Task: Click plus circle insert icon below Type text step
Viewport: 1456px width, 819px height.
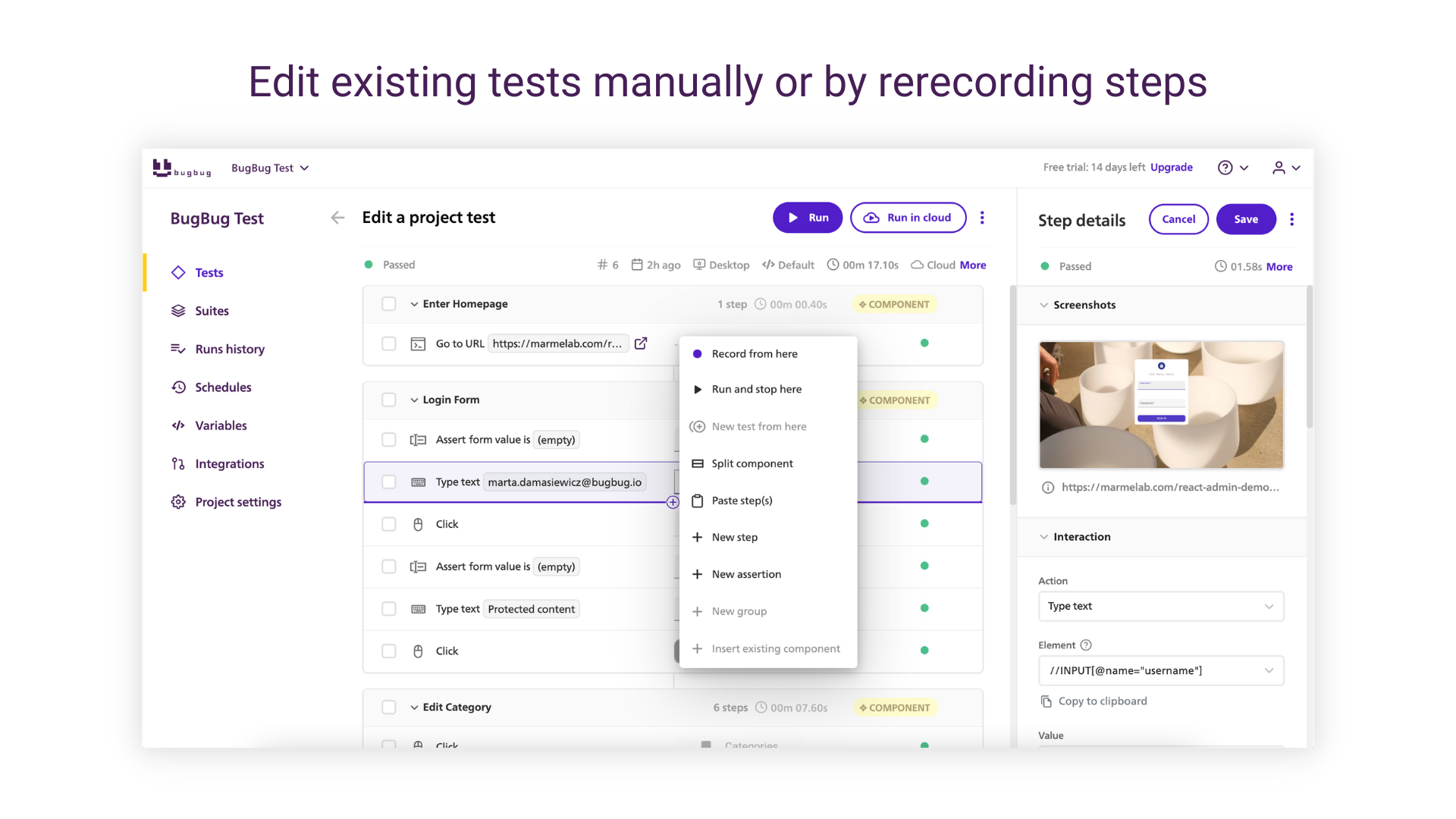Action: coord(673,502)
